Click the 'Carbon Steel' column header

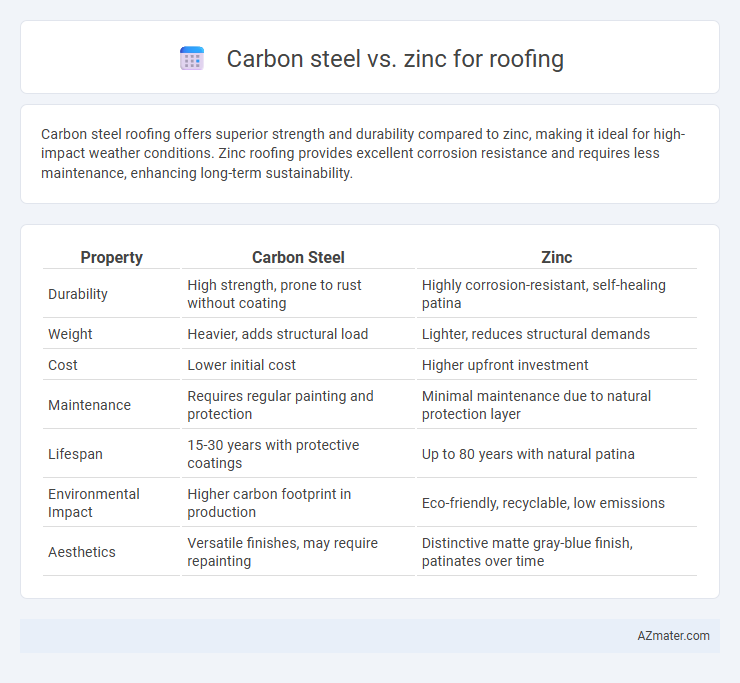pyautogui.click(x=298, y=257)
